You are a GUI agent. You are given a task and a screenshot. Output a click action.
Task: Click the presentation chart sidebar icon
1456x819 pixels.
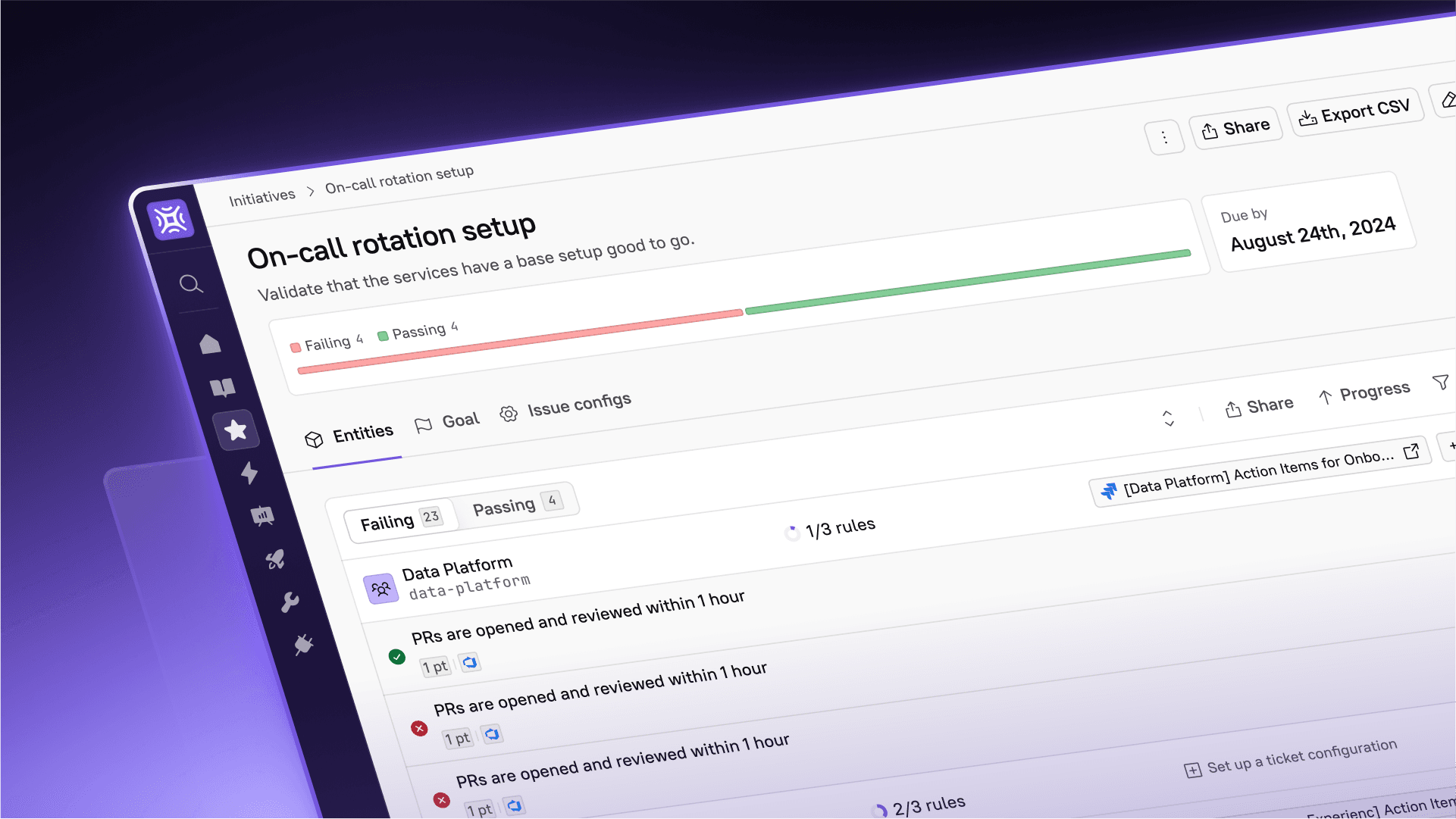(262, 517)
